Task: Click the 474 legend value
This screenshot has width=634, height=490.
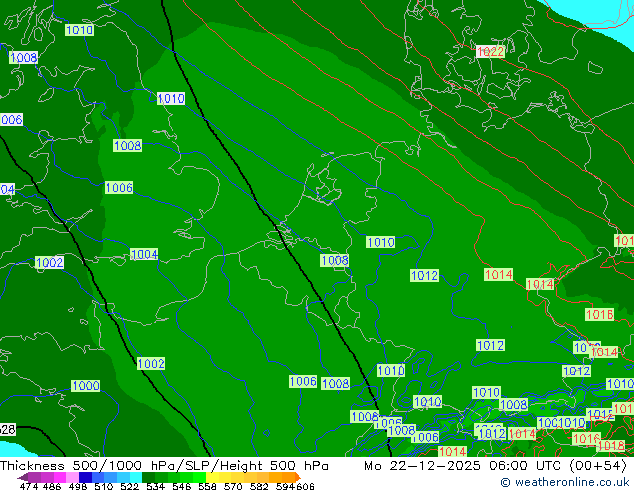Action: 29,486
